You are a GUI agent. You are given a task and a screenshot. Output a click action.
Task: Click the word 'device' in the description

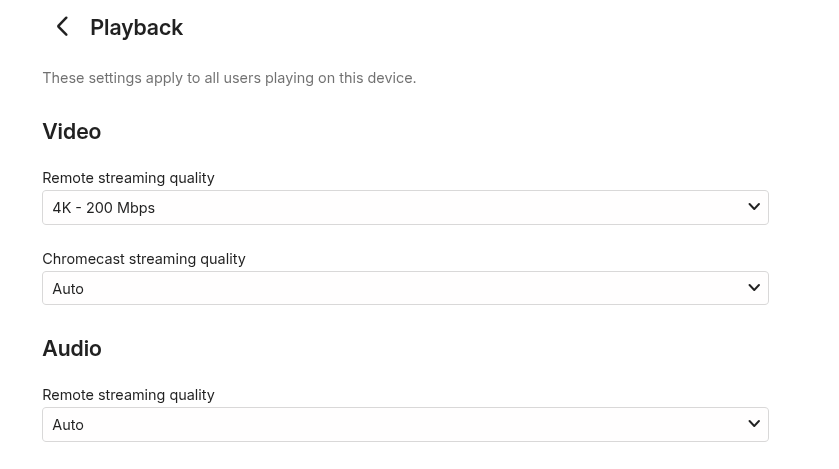click(x=392, y=78)
